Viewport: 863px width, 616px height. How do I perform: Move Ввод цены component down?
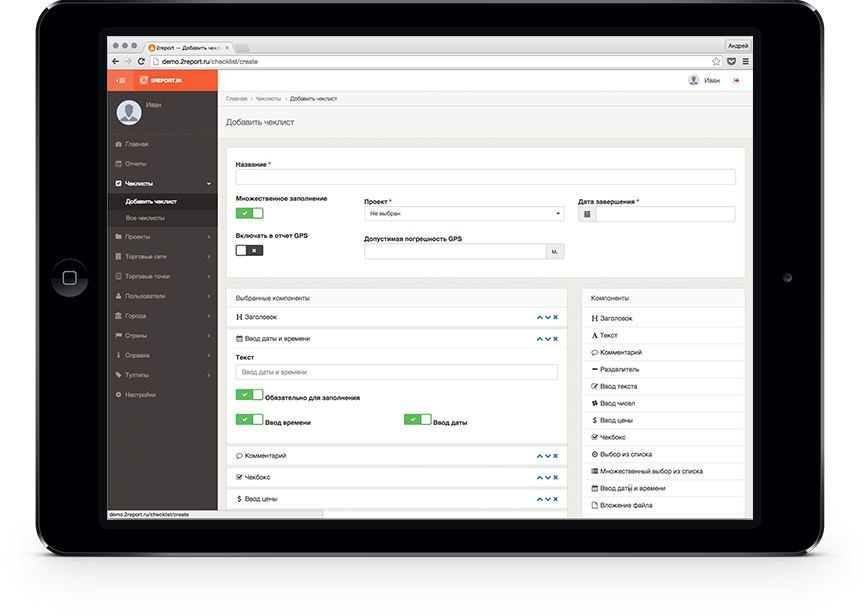[x=548, y=499]
